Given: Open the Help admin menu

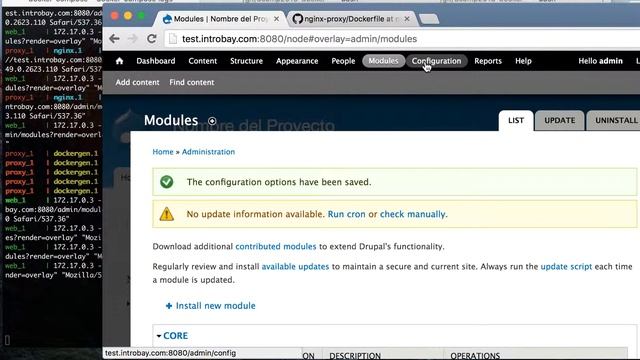Looking at the screenshot, I should pos(523,61).
